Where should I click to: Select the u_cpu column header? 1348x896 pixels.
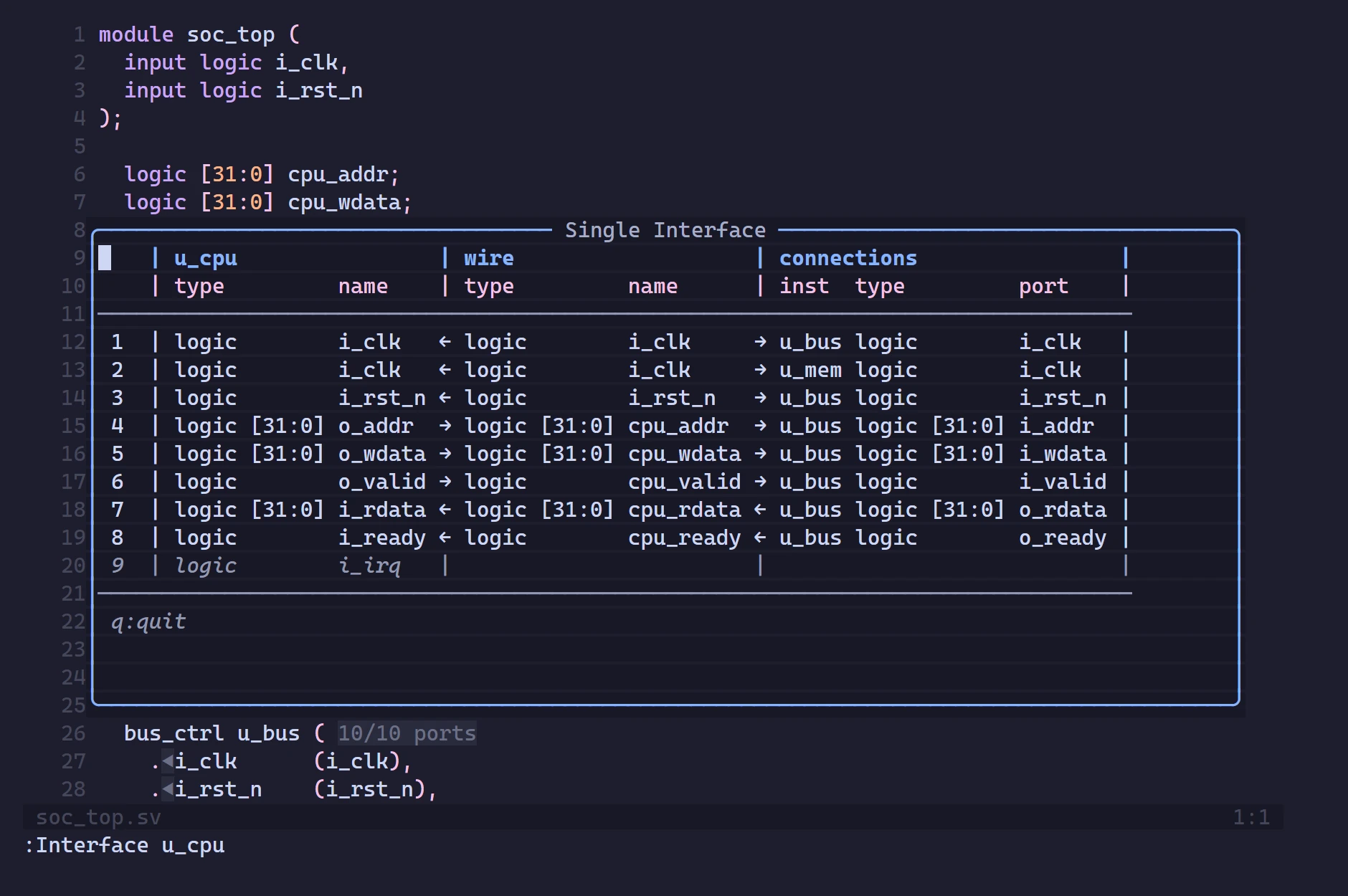point(205,258)
